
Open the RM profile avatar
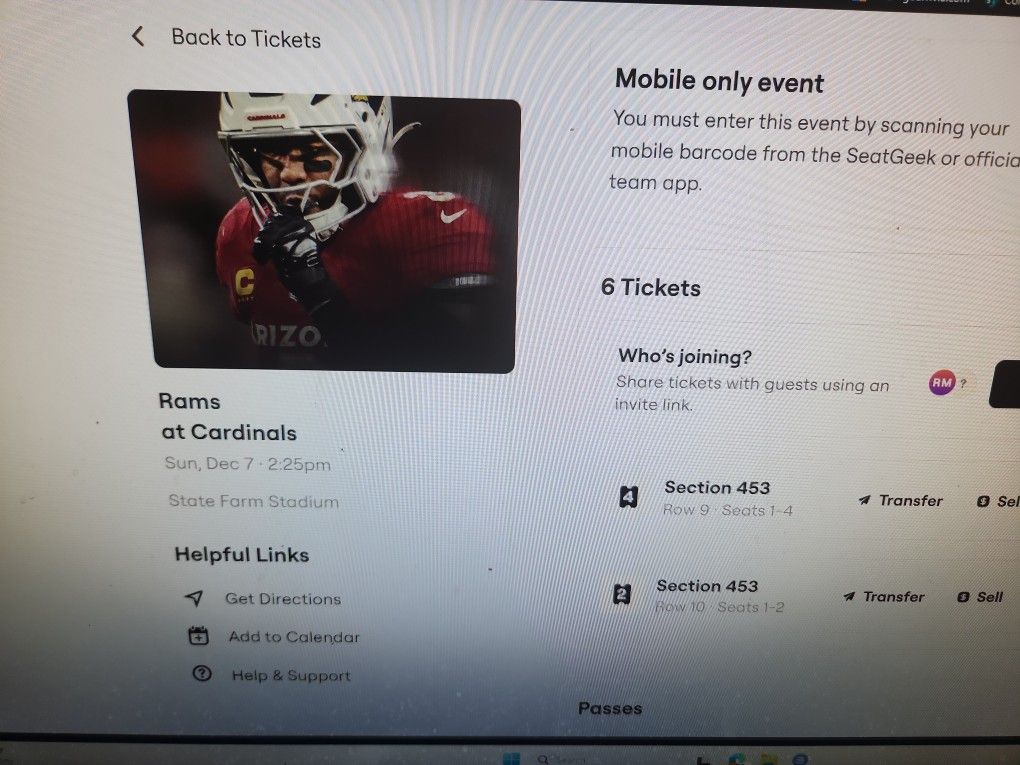click(941, 384)
